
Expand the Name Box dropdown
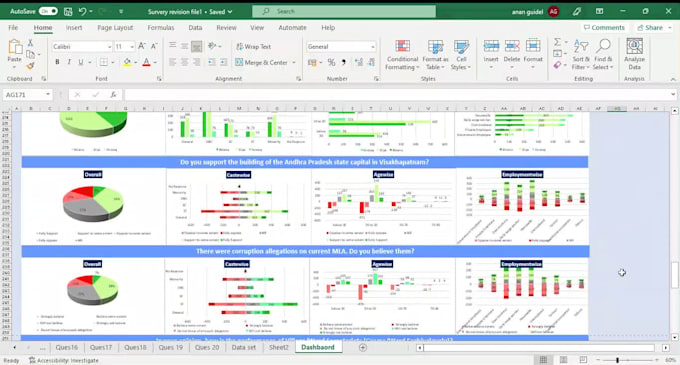48,95
